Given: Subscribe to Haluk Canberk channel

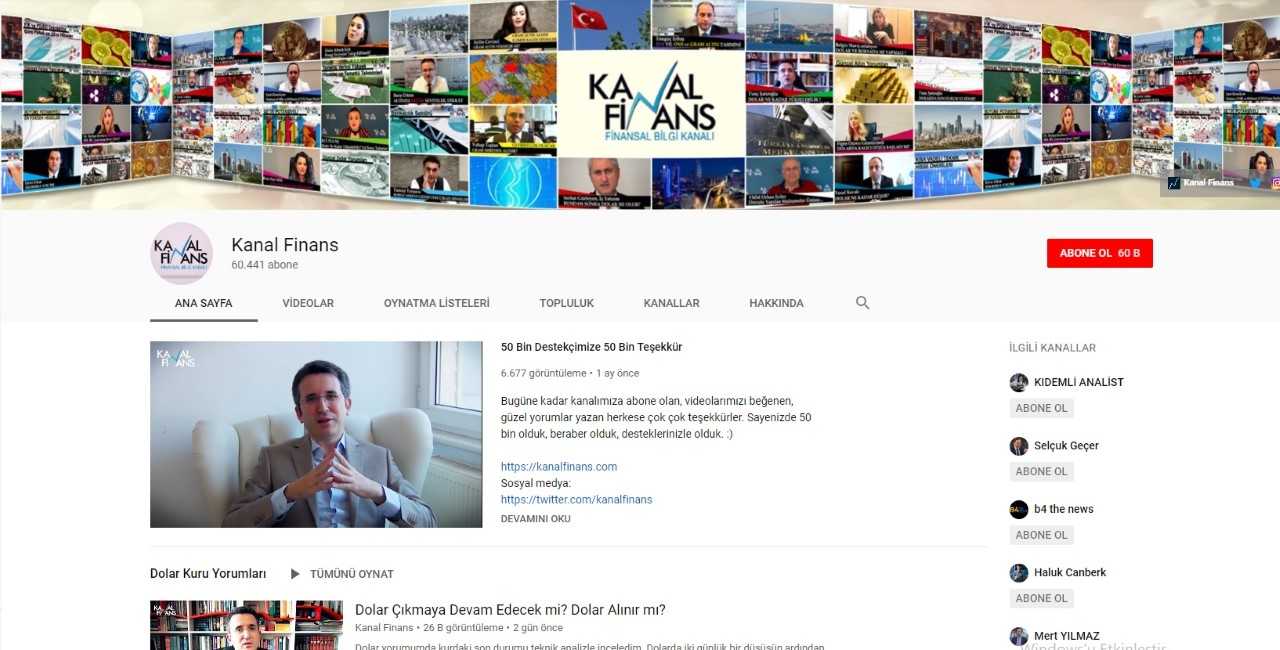Looking at the screenshot, I should click(x=1041, y=598).
